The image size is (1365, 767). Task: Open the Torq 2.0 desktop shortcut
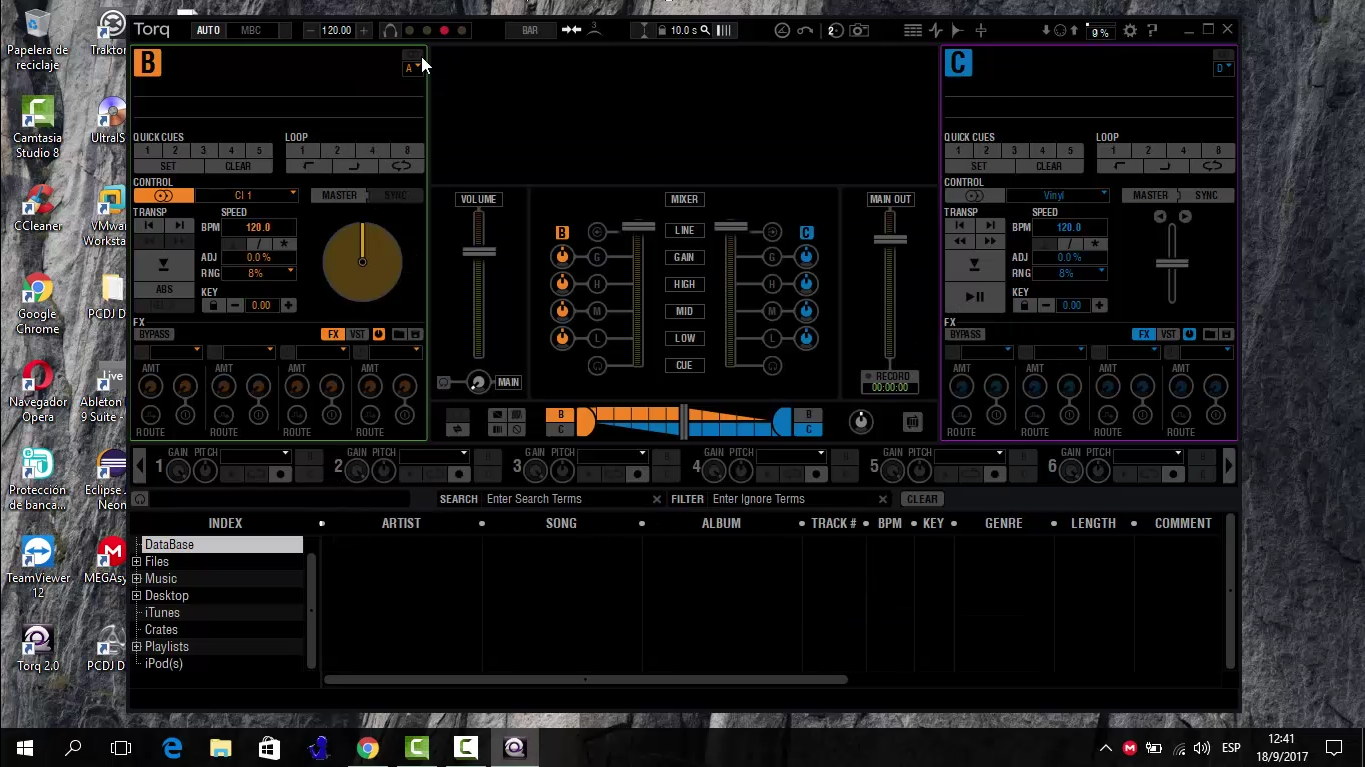38,648
